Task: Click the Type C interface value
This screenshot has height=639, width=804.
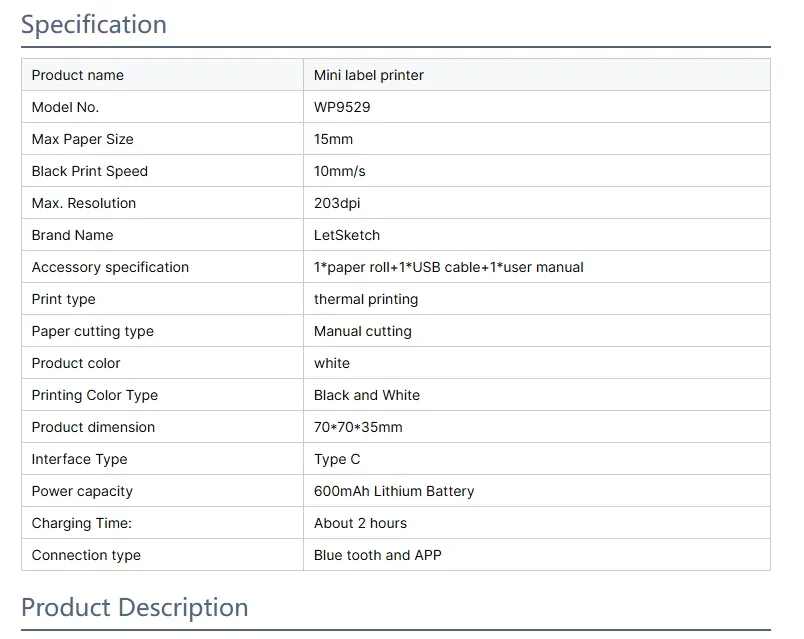Action: pyautogui.click(x=337, y=459)
